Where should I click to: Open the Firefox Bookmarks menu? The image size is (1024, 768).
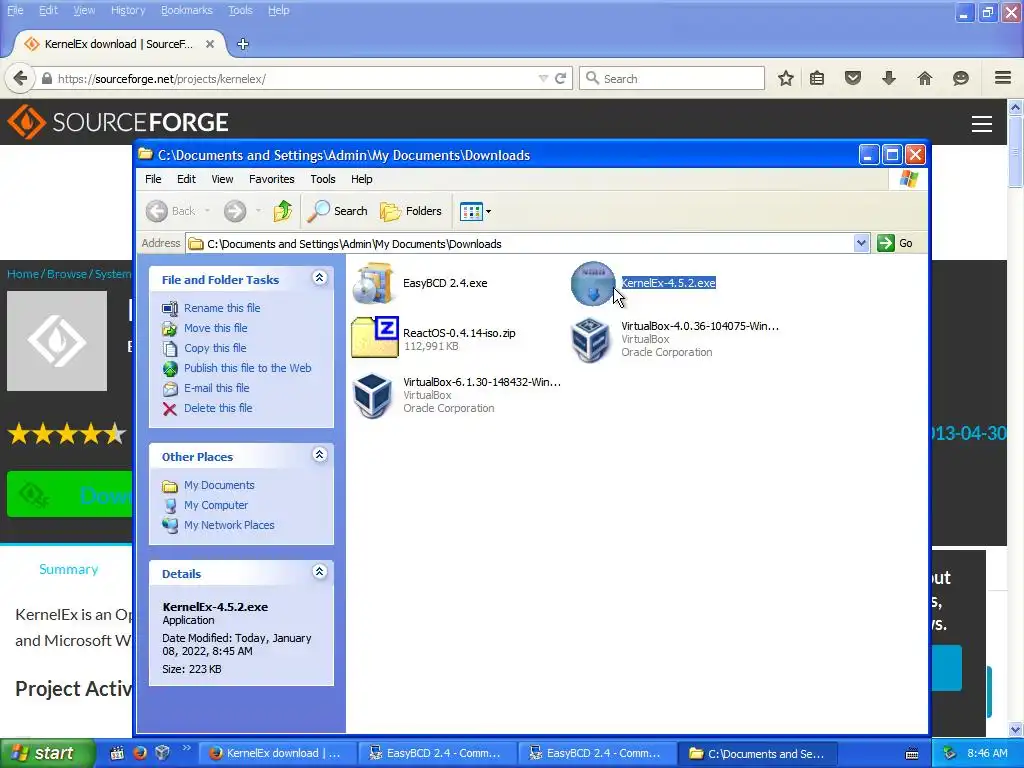187,10
